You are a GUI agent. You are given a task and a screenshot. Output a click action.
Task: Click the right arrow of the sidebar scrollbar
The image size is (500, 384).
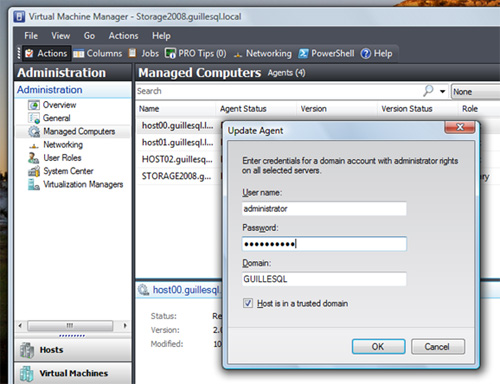click(125, 325)
